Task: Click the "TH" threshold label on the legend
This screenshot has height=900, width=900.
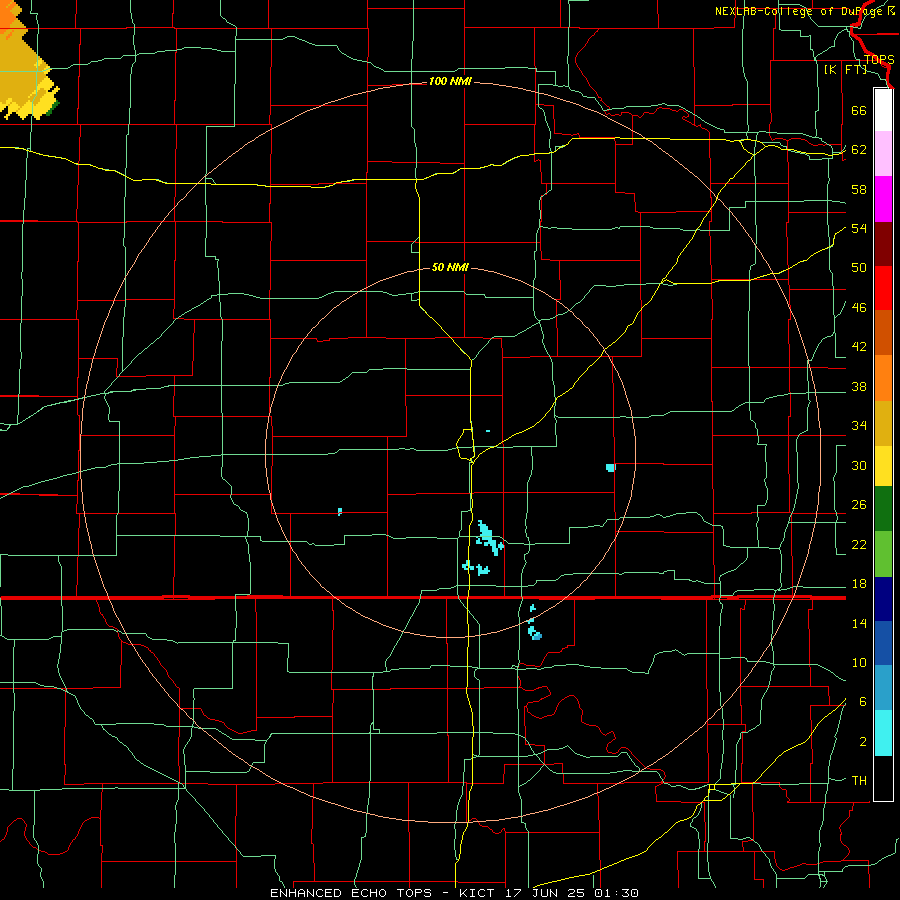Action: point(859,781)
